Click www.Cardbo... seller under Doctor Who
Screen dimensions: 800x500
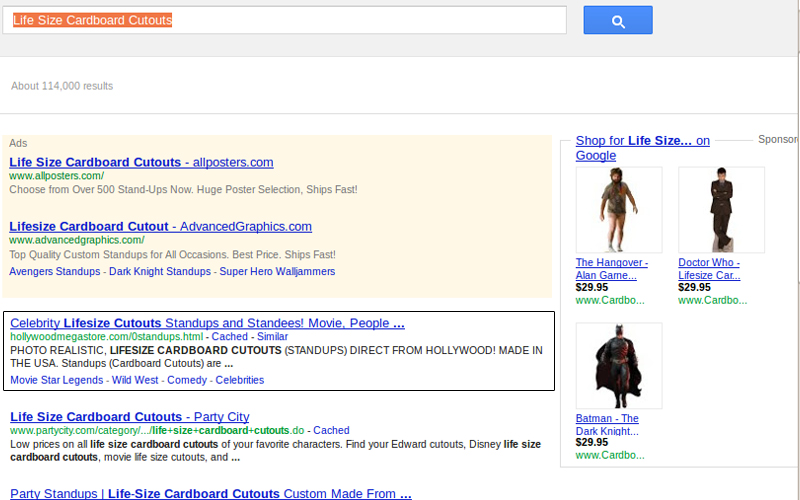pos(712,301)
